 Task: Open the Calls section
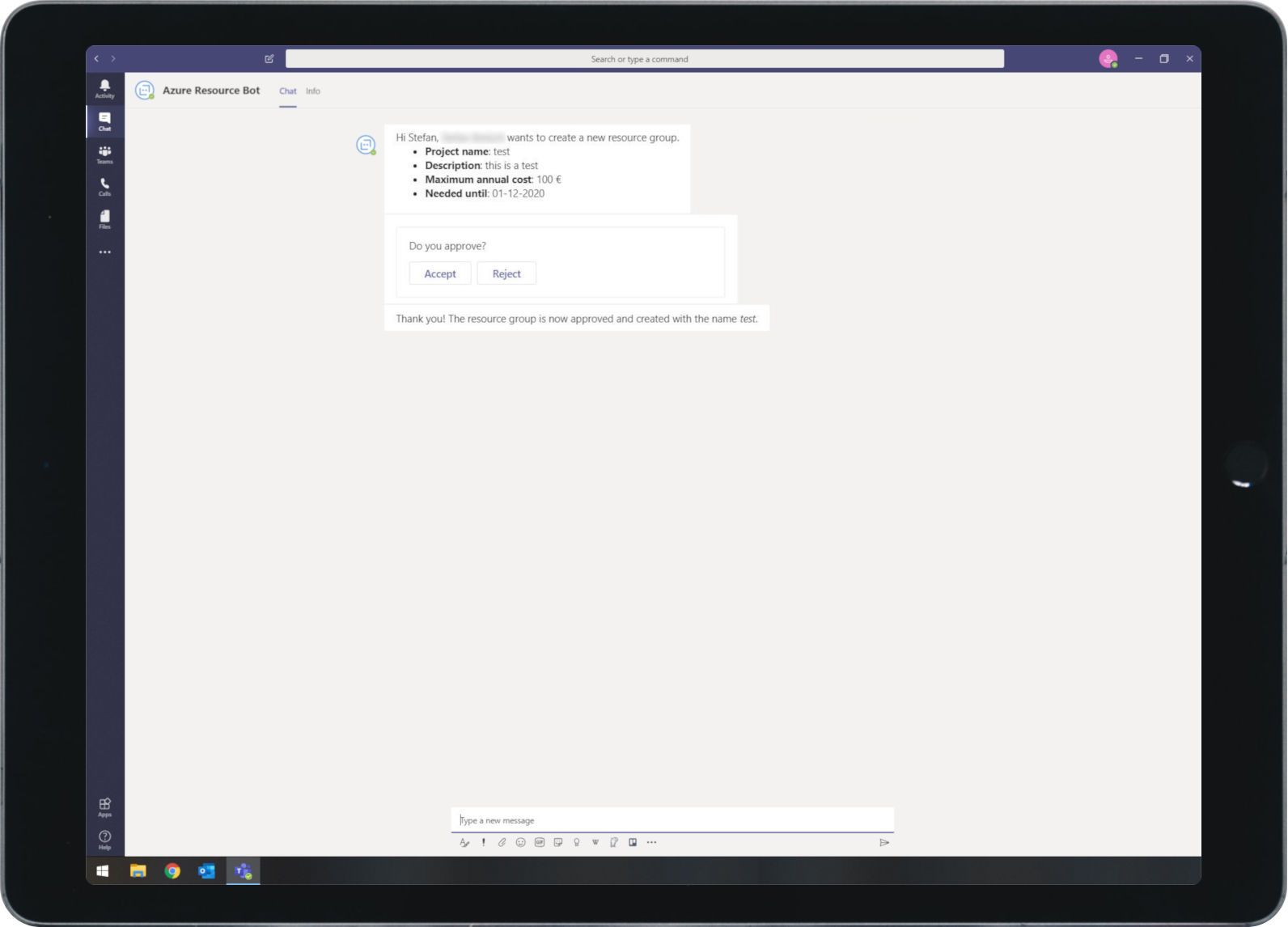(104, 187)
